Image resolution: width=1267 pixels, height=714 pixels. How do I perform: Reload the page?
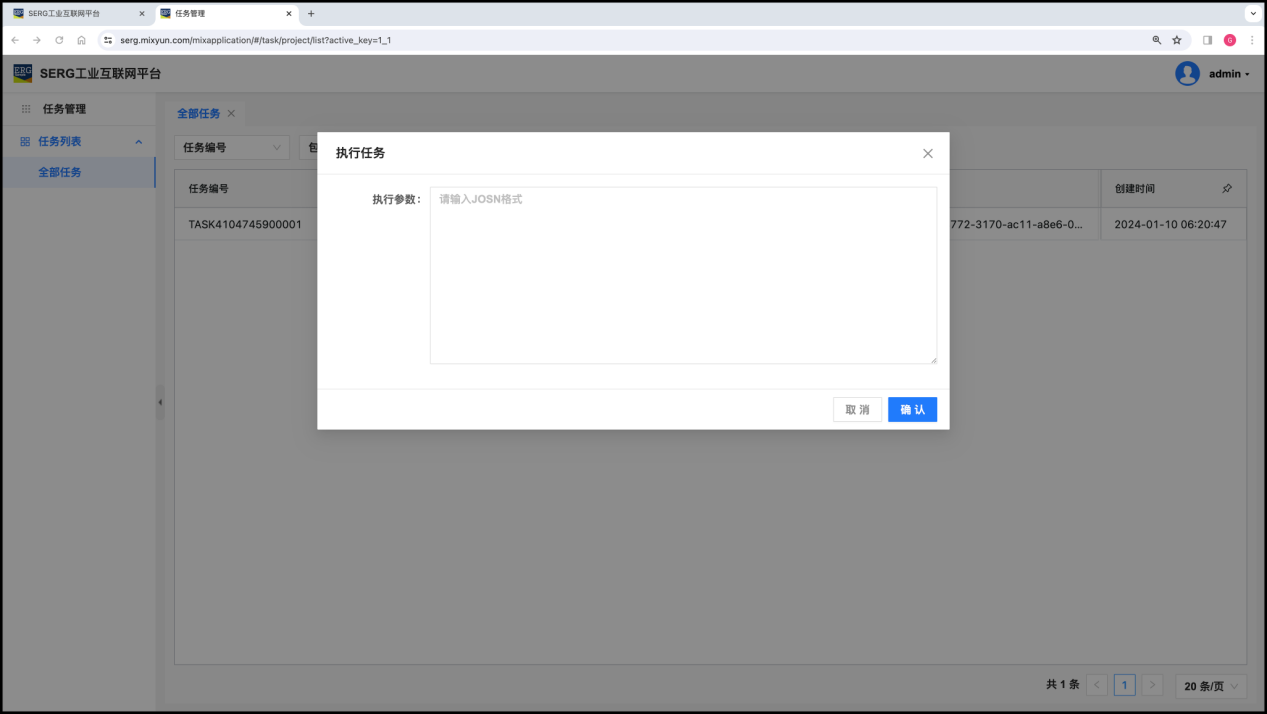[59, 40]
